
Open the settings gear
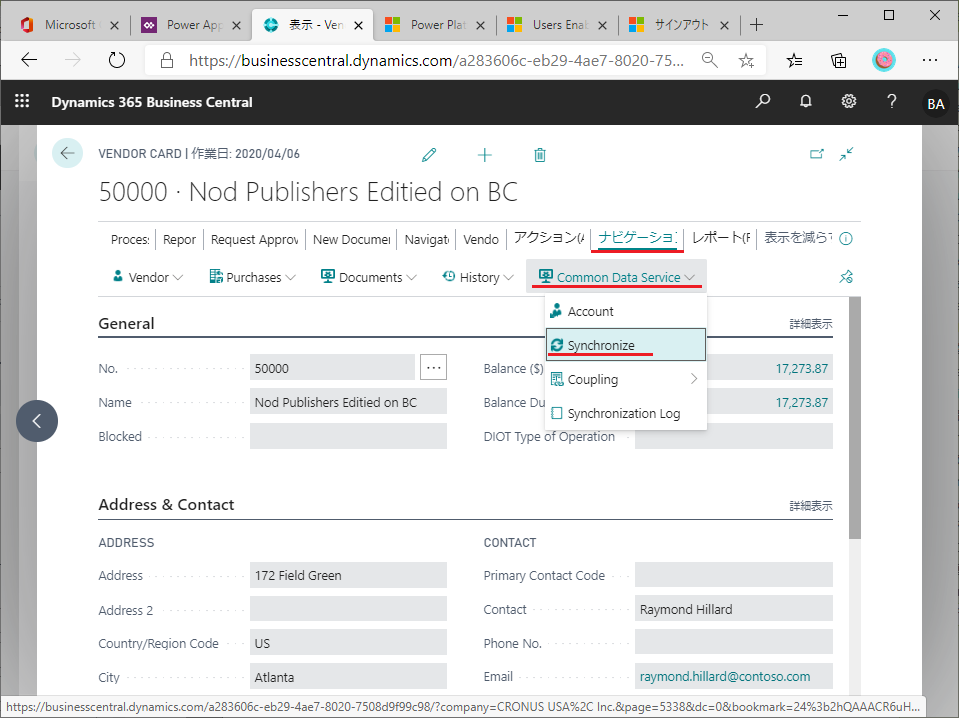pyautogui.click(x=848, y=102)
